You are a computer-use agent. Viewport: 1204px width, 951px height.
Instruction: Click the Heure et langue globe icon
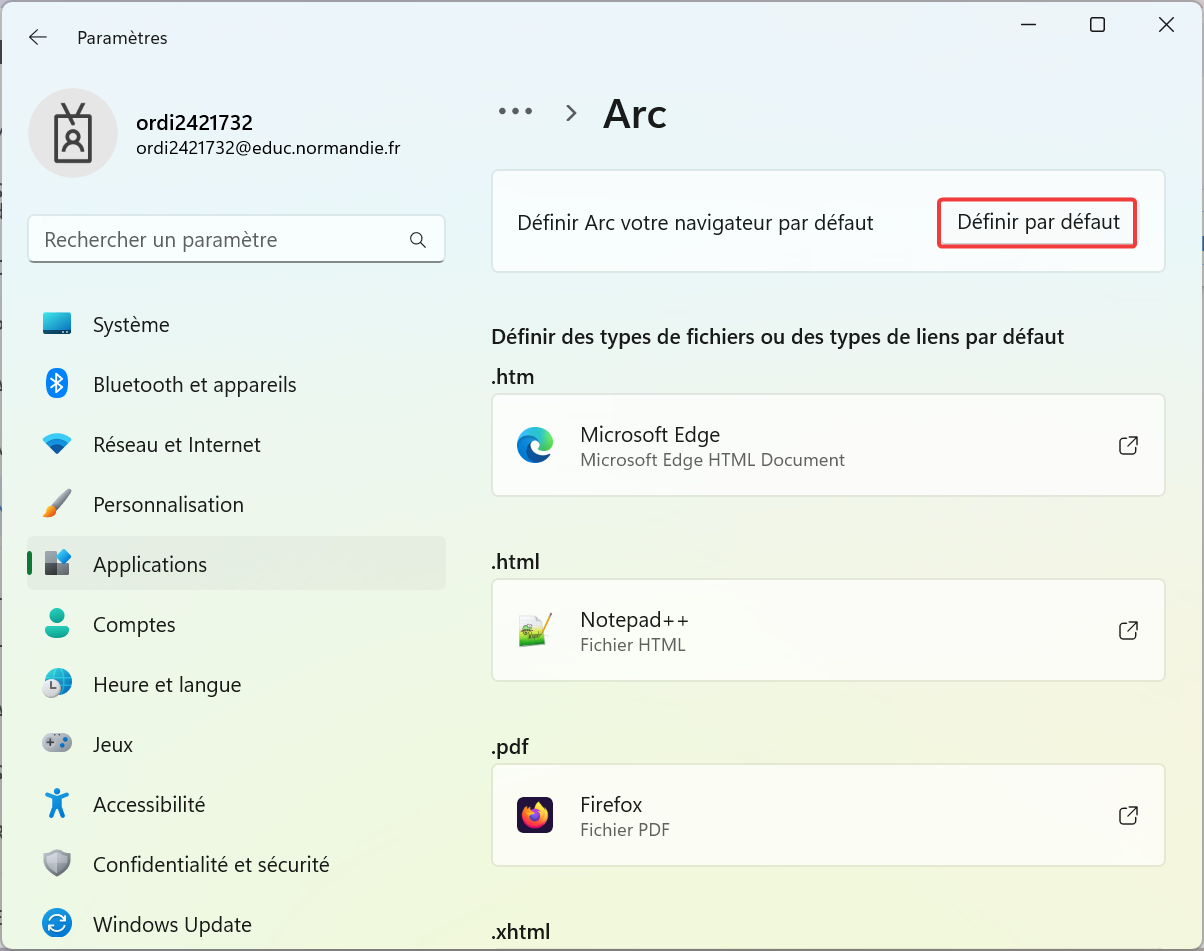click(57, 684)
